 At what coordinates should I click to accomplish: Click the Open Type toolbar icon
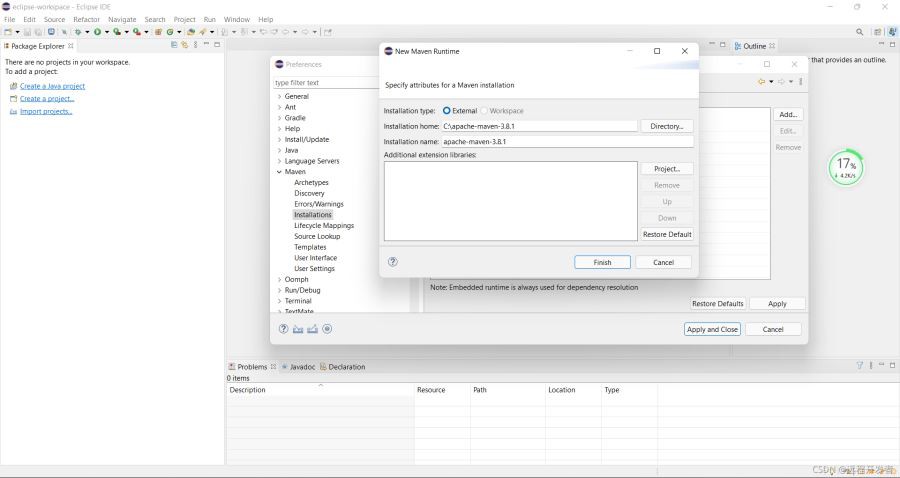tap(191, 32)
